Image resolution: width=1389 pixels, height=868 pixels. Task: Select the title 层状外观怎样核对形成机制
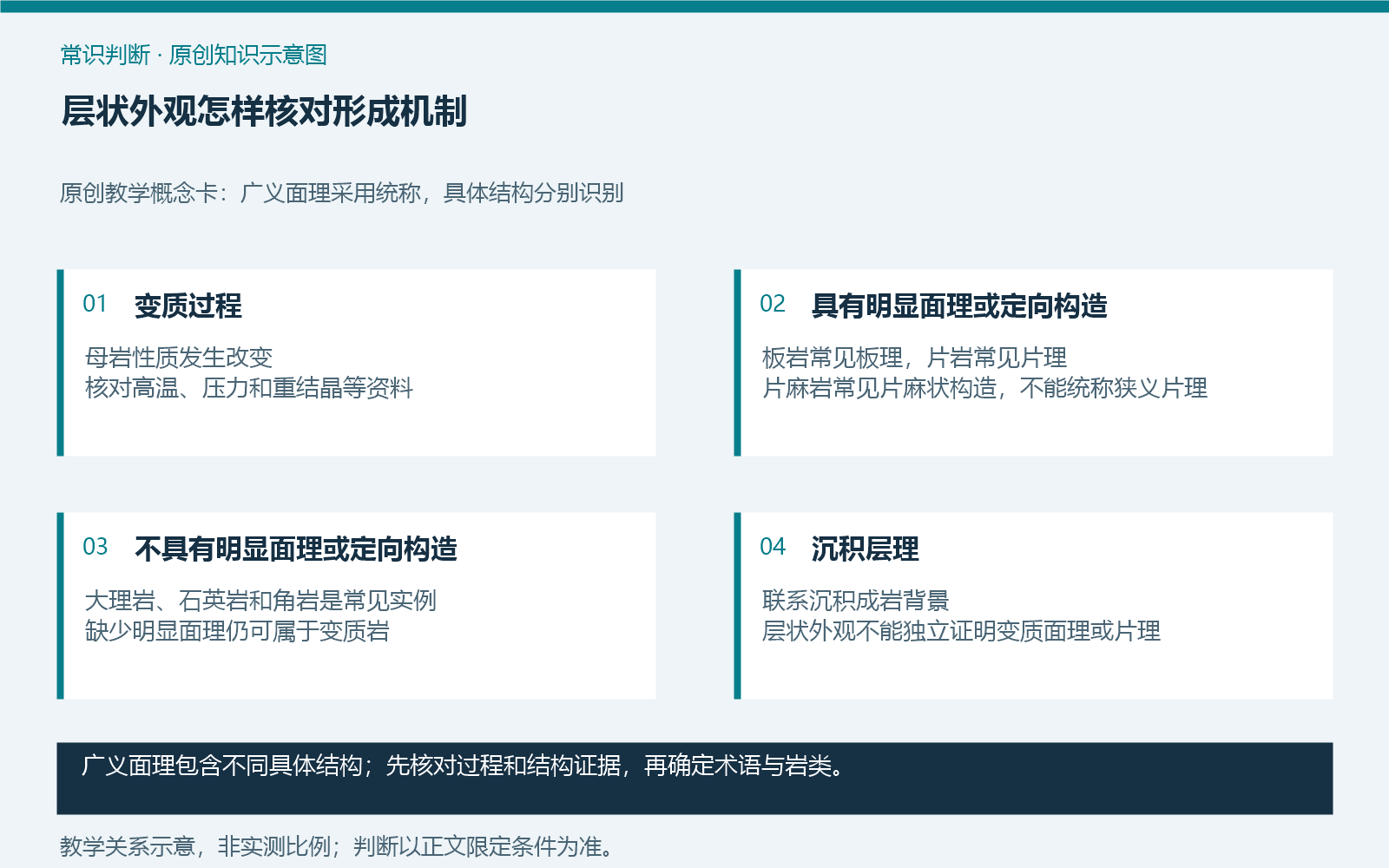click(x=264, y=111)
